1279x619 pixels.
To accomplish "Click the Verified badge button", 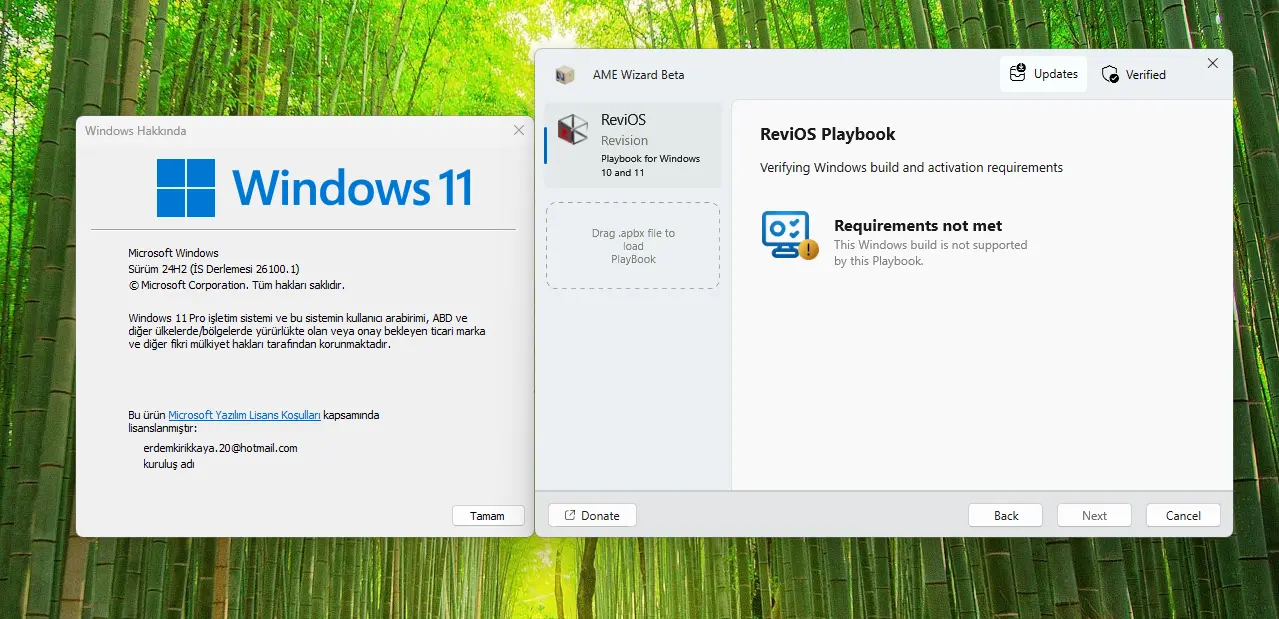I will coord(1134,74).
